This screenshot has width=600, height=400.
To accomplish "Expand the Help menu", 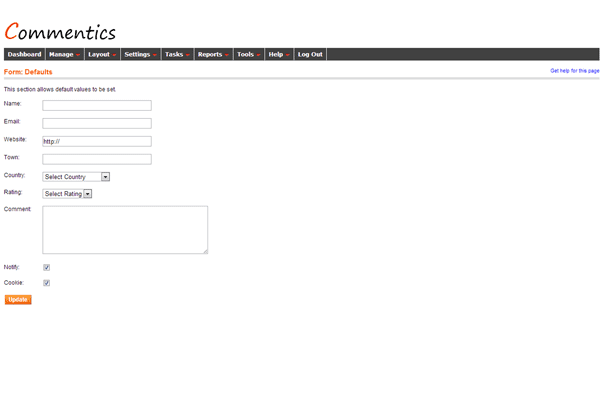I will (279, 54).
